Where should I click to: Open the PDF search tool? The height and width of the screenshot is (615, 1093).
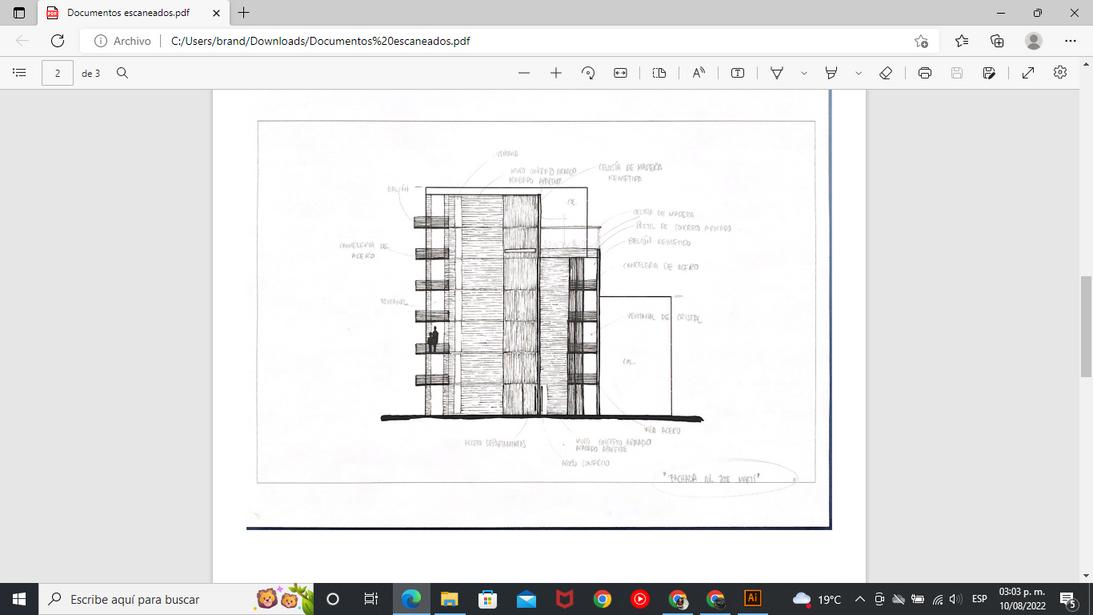122,73
